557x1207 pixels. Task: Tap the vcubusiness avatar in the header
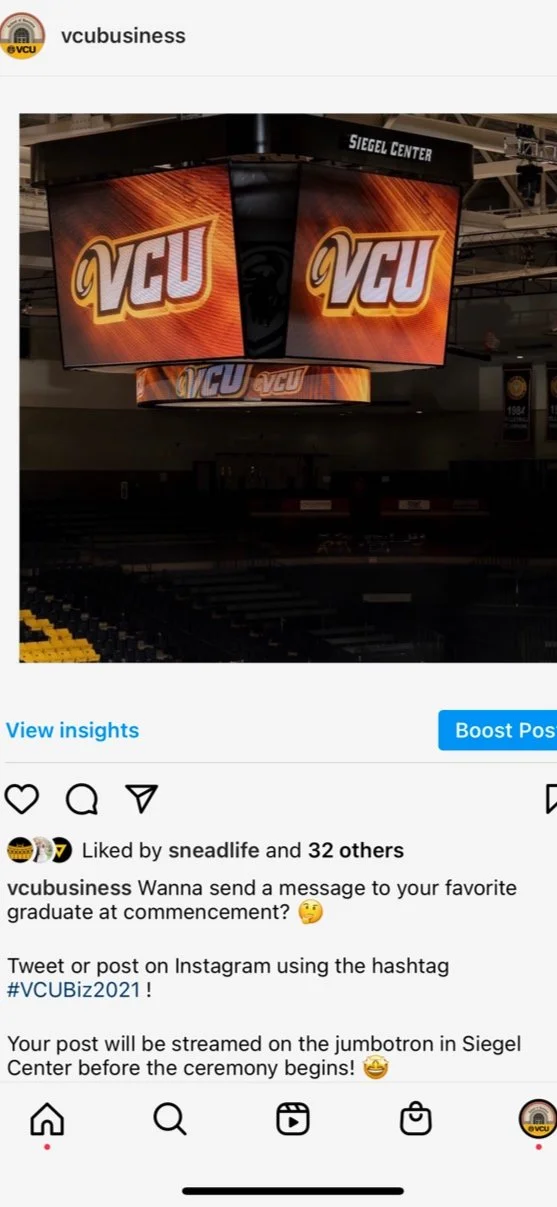point(21,36)
